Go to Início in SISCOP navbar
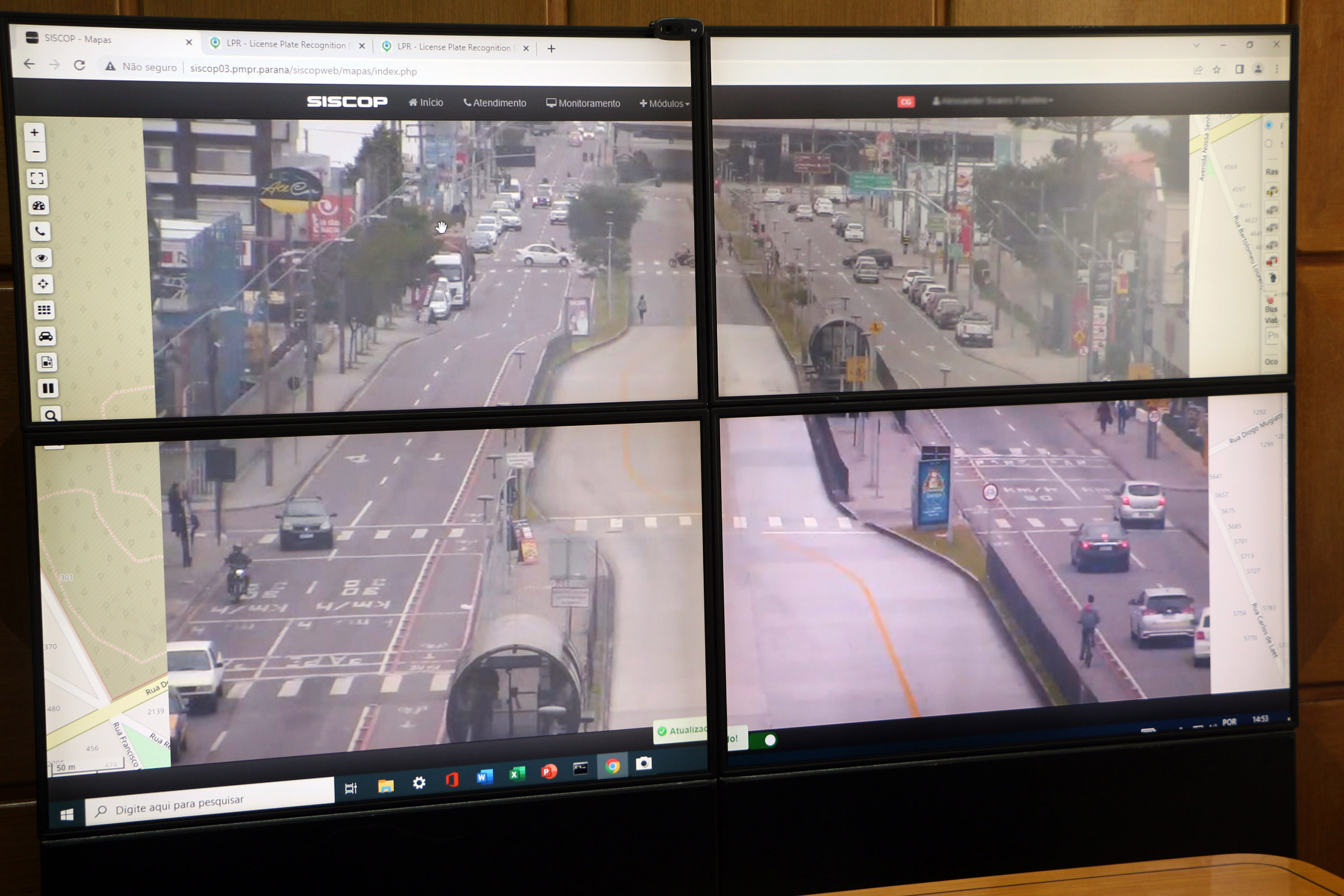The image size is (1344, 896). pyautogui.click(x=426, y=102)
